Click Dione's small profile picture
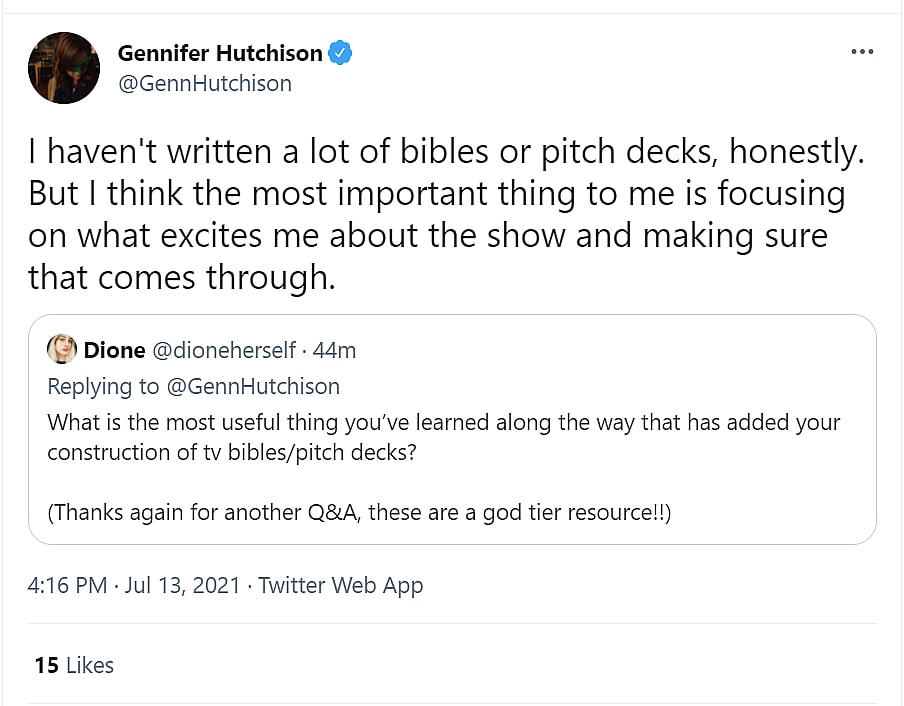 (x=62, y=350)
